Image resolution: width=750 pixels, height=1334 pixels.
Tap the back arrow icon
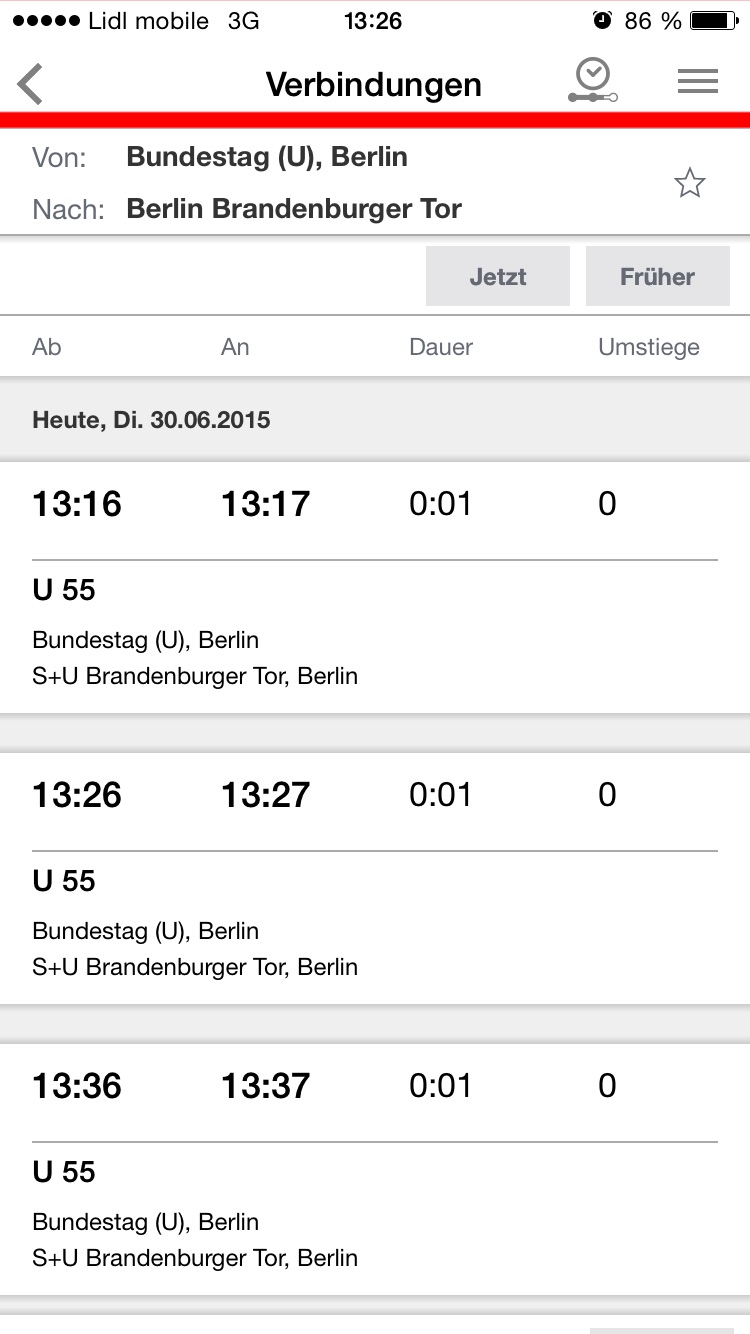tap(32, 84)
